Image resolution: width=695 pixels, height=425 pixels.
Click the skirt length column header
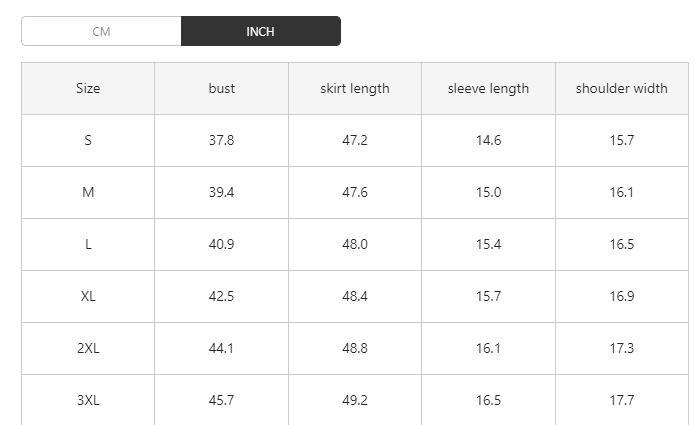[x=355, y=88]
